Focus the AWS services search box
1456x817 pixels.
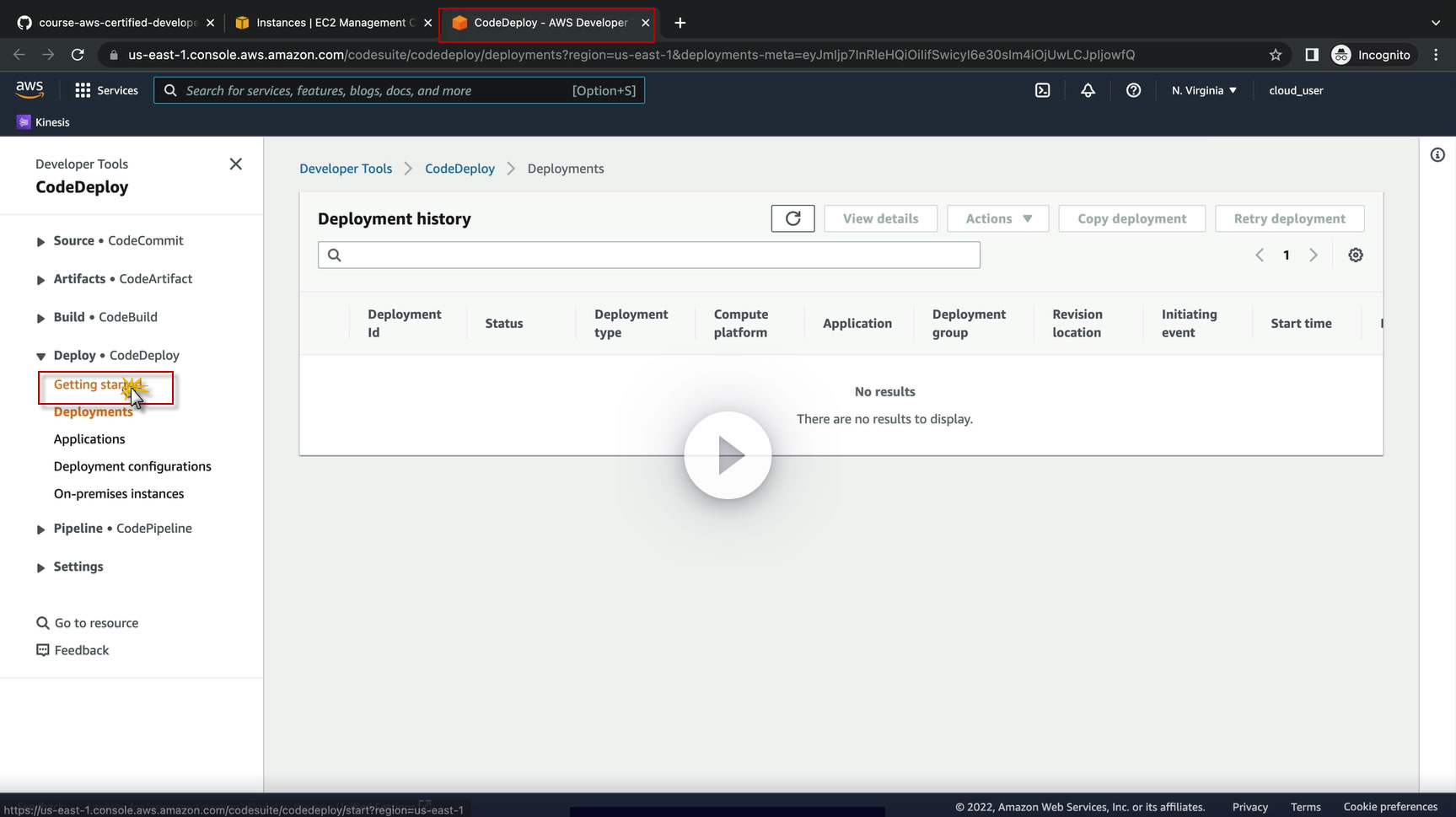400,90
